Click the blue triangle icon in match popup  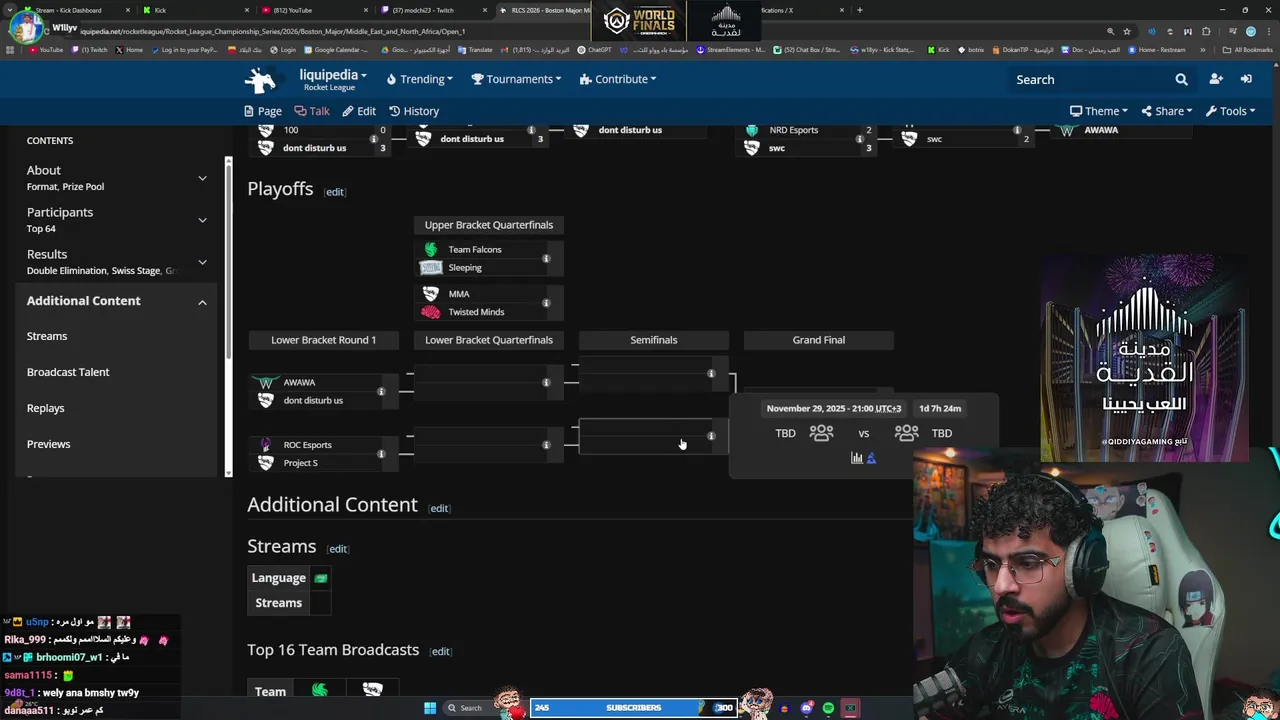pyautogui.click(x=871, y=458)
